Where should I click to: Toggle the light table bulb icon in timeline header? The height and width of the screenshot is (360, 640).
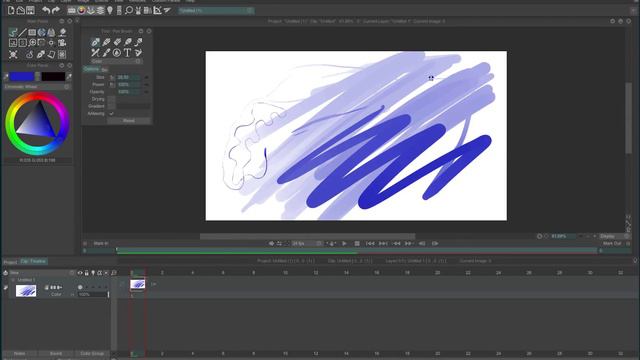tap(93, 273)
